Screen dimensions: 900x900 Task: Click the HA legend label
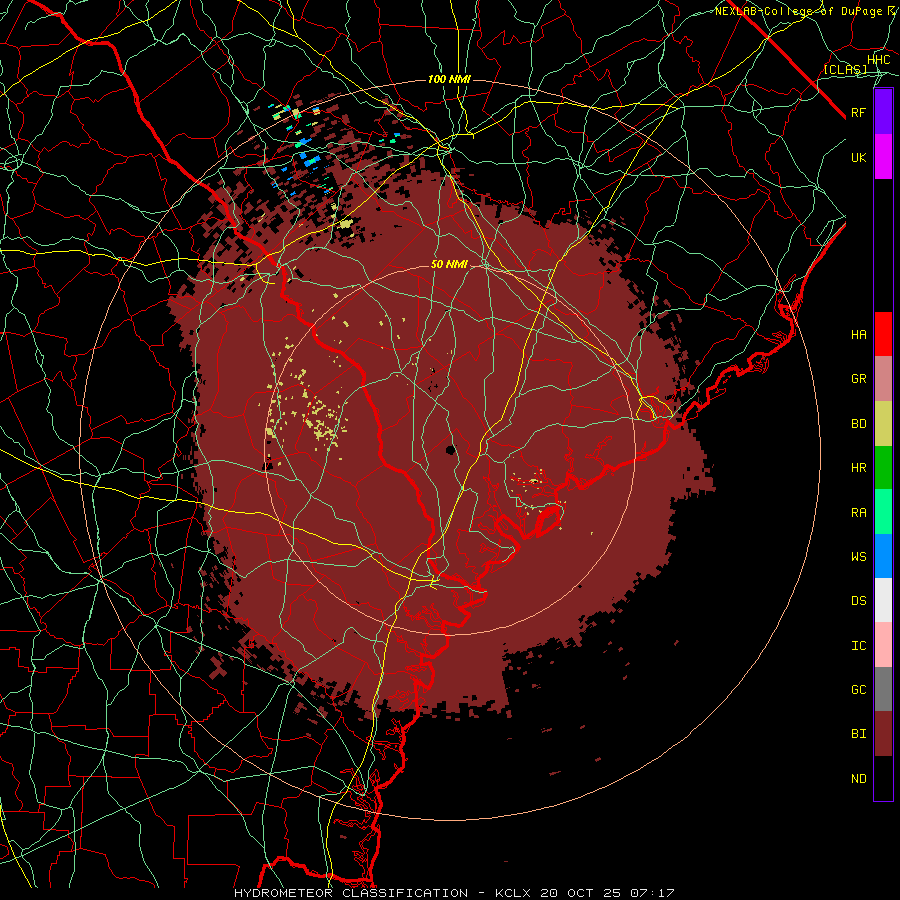(859, 335)
